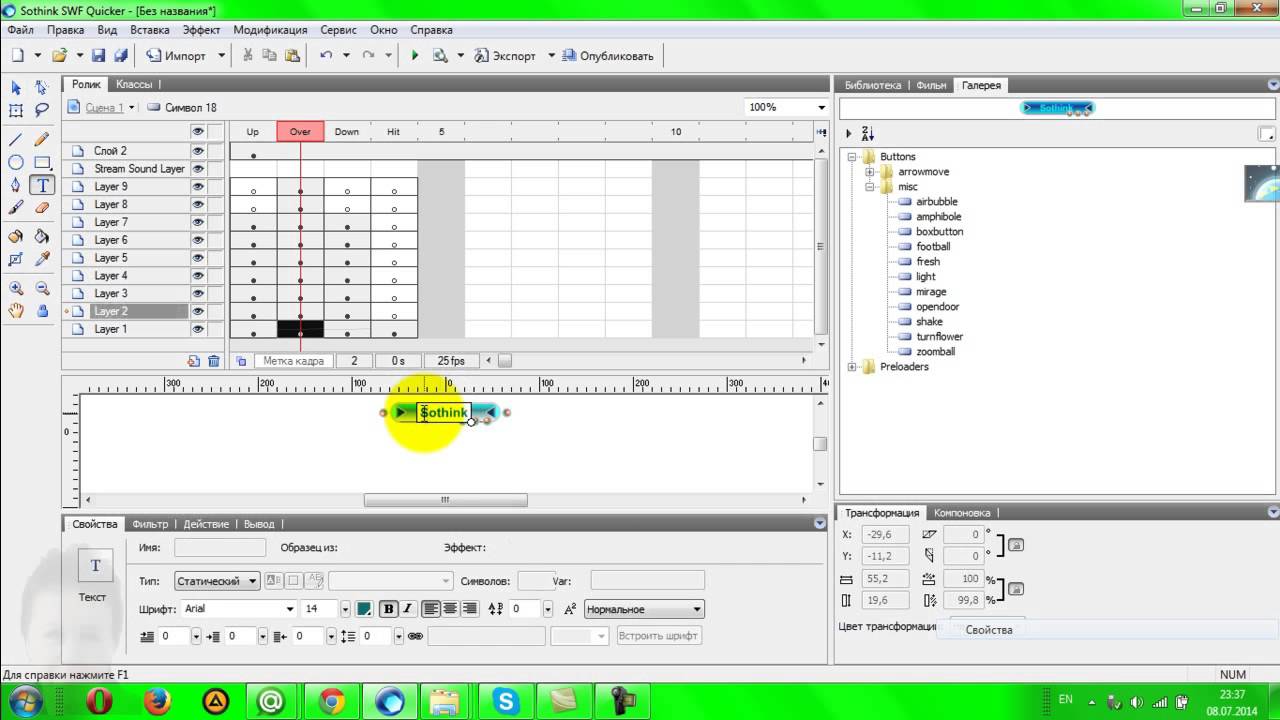Switch to the Библиотека tab

tap(872, 86)
